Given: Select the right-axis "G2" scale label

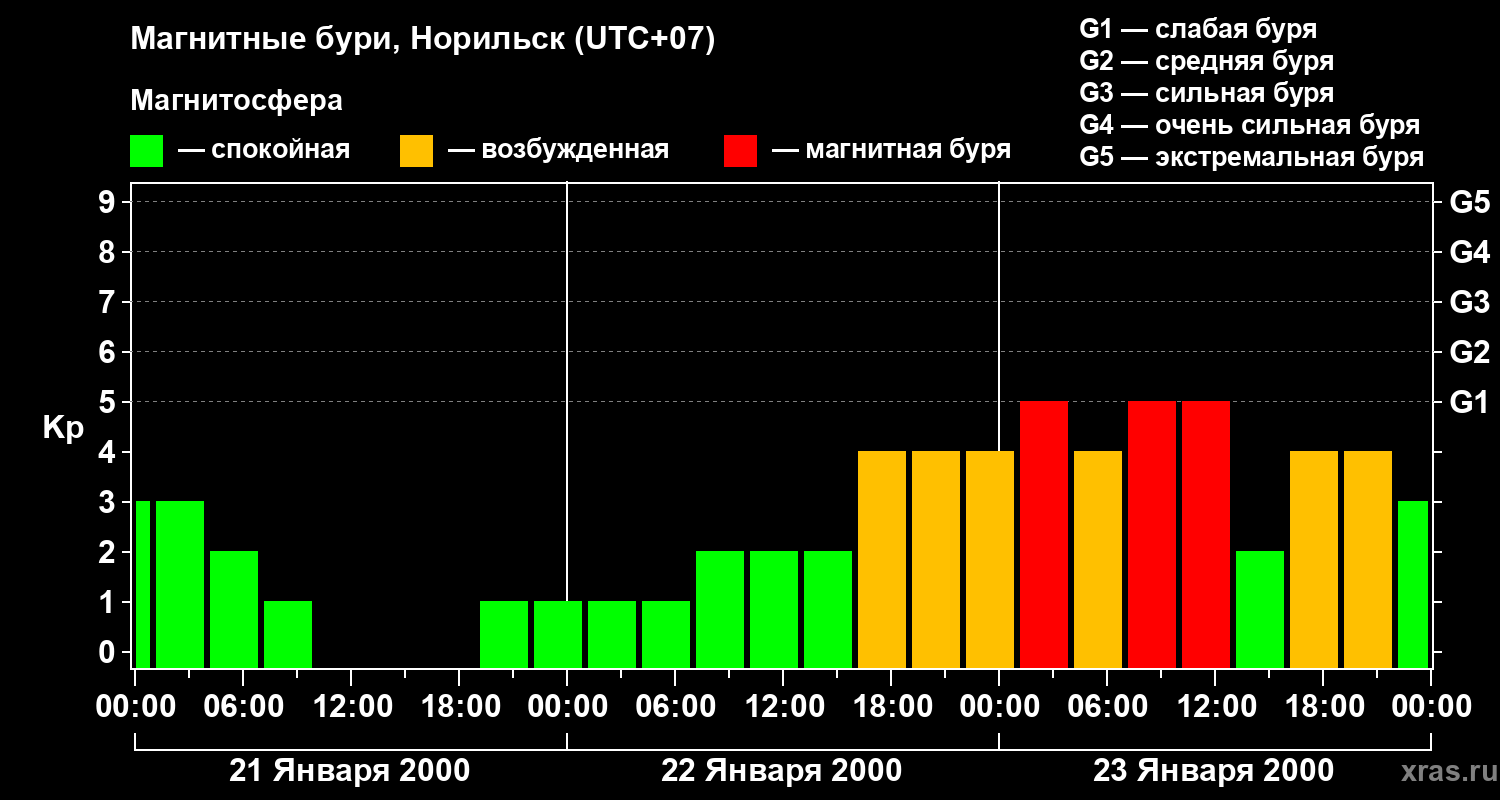Looking at the screenshot, I should [1469, 352].
